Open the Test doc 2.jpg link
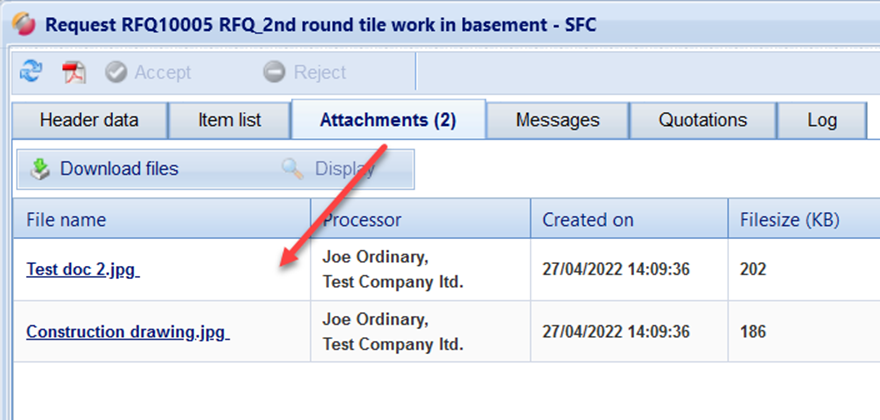Screen dimensions: 880x420 (83, 269)
